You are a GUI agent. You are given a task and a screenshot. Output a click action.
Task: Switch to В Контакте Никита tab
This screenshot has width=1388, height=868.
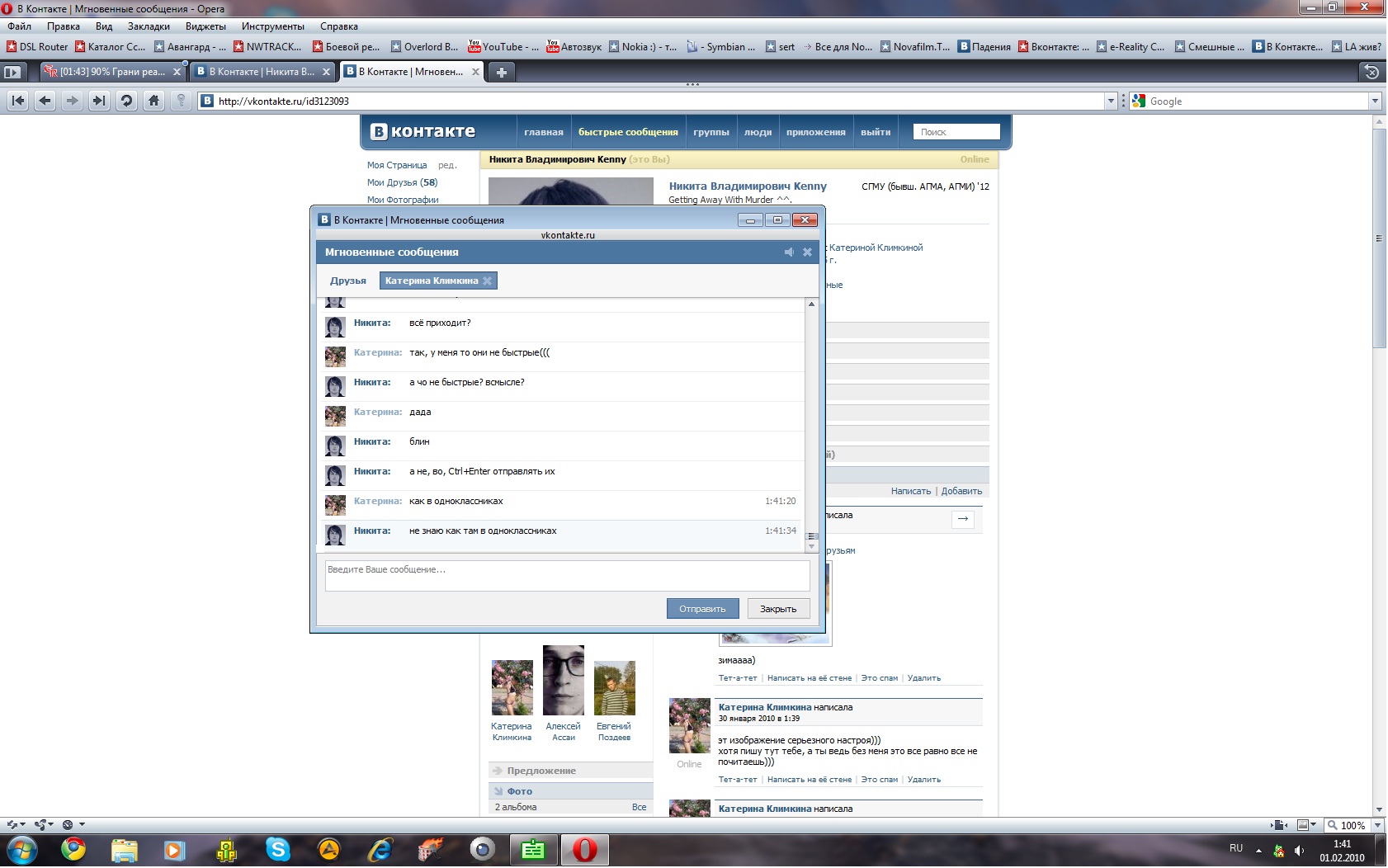(x=262, y=72)
